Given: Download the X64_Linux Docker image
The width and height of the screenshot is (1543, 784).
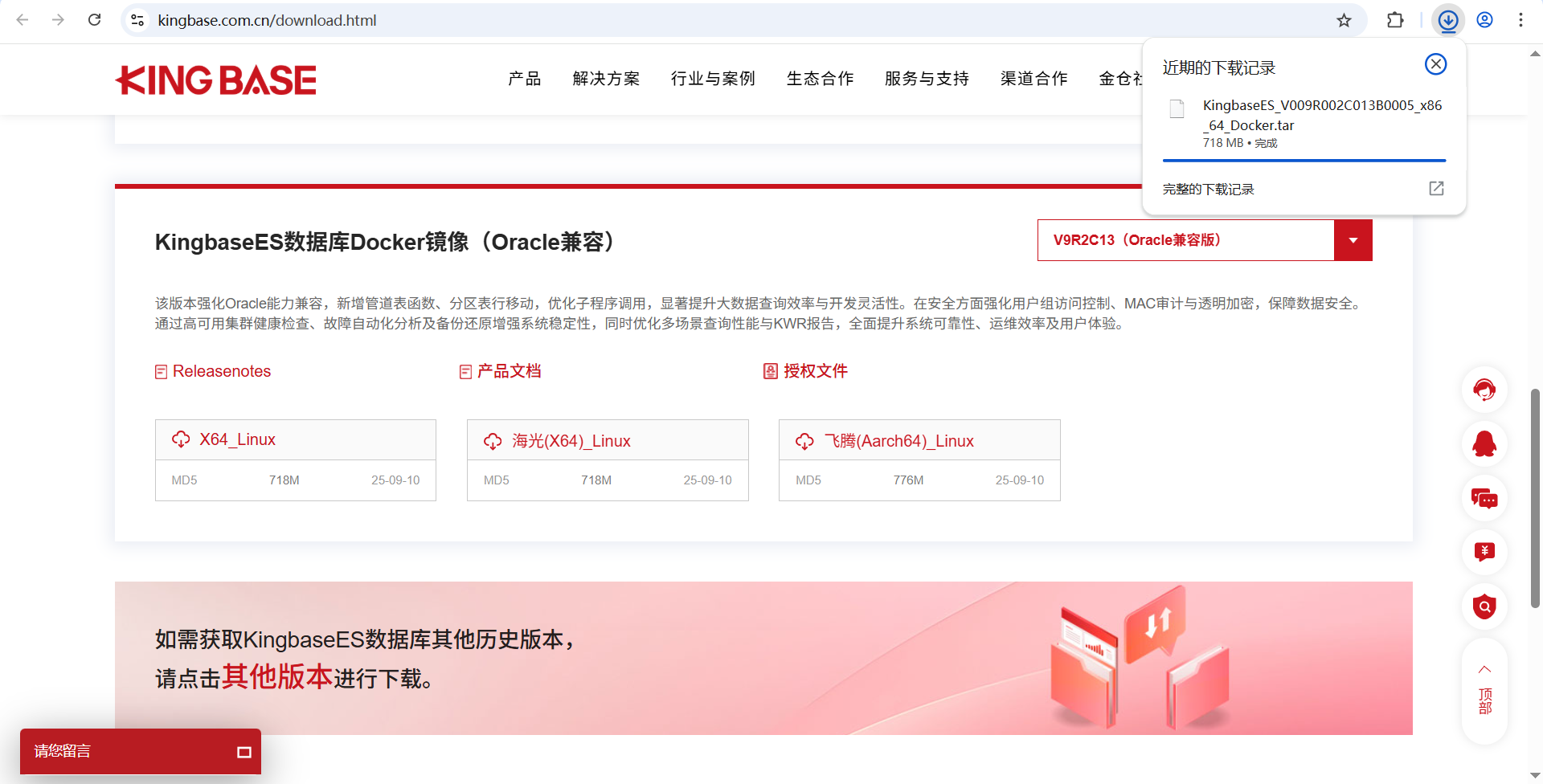Looking at the screenshot, I should pos(237,439).
